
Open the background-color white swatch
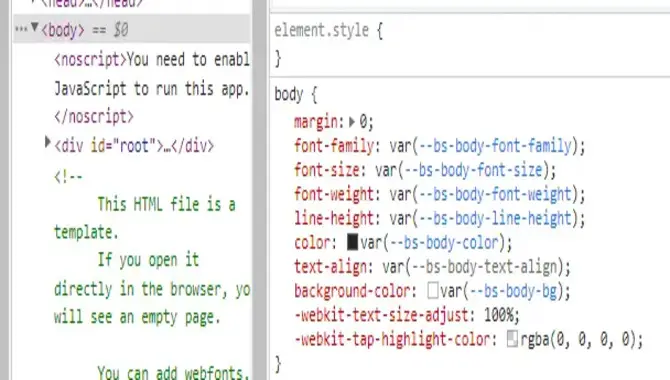(x=432, y=291)
